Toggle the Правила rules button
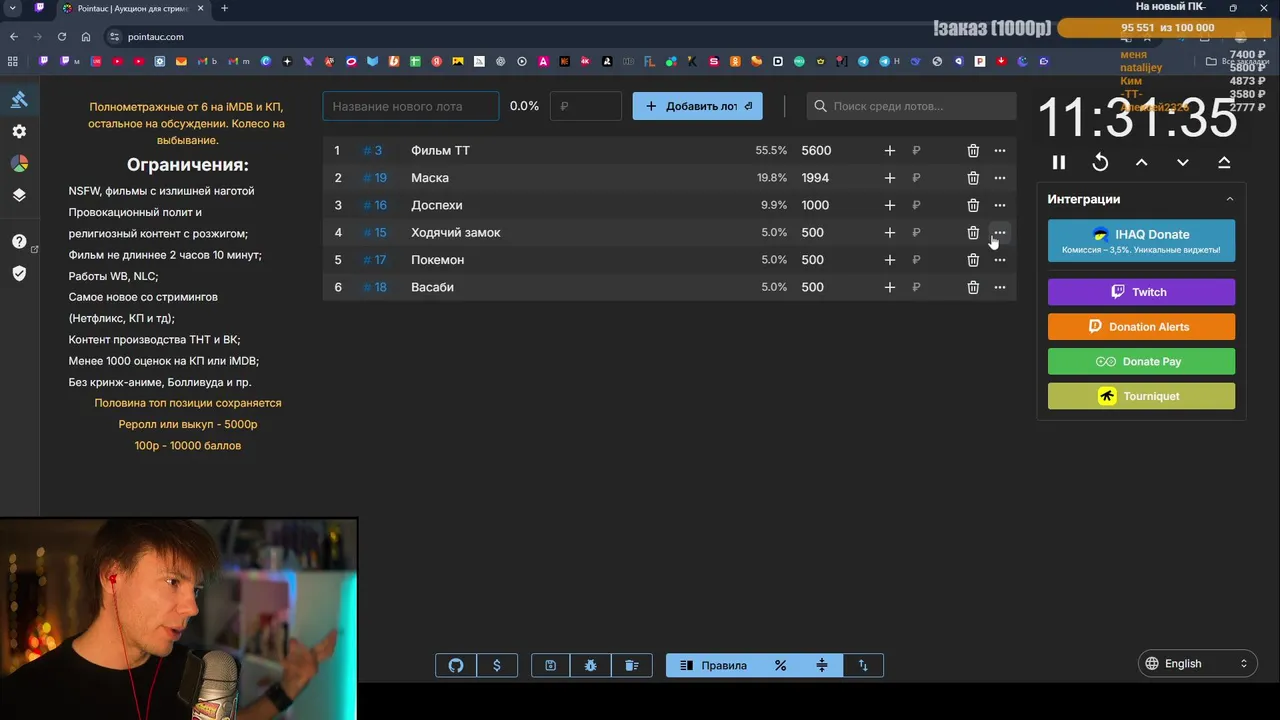Image resolution: width=1280 pixels, height=720 pixels. (713, 665)
